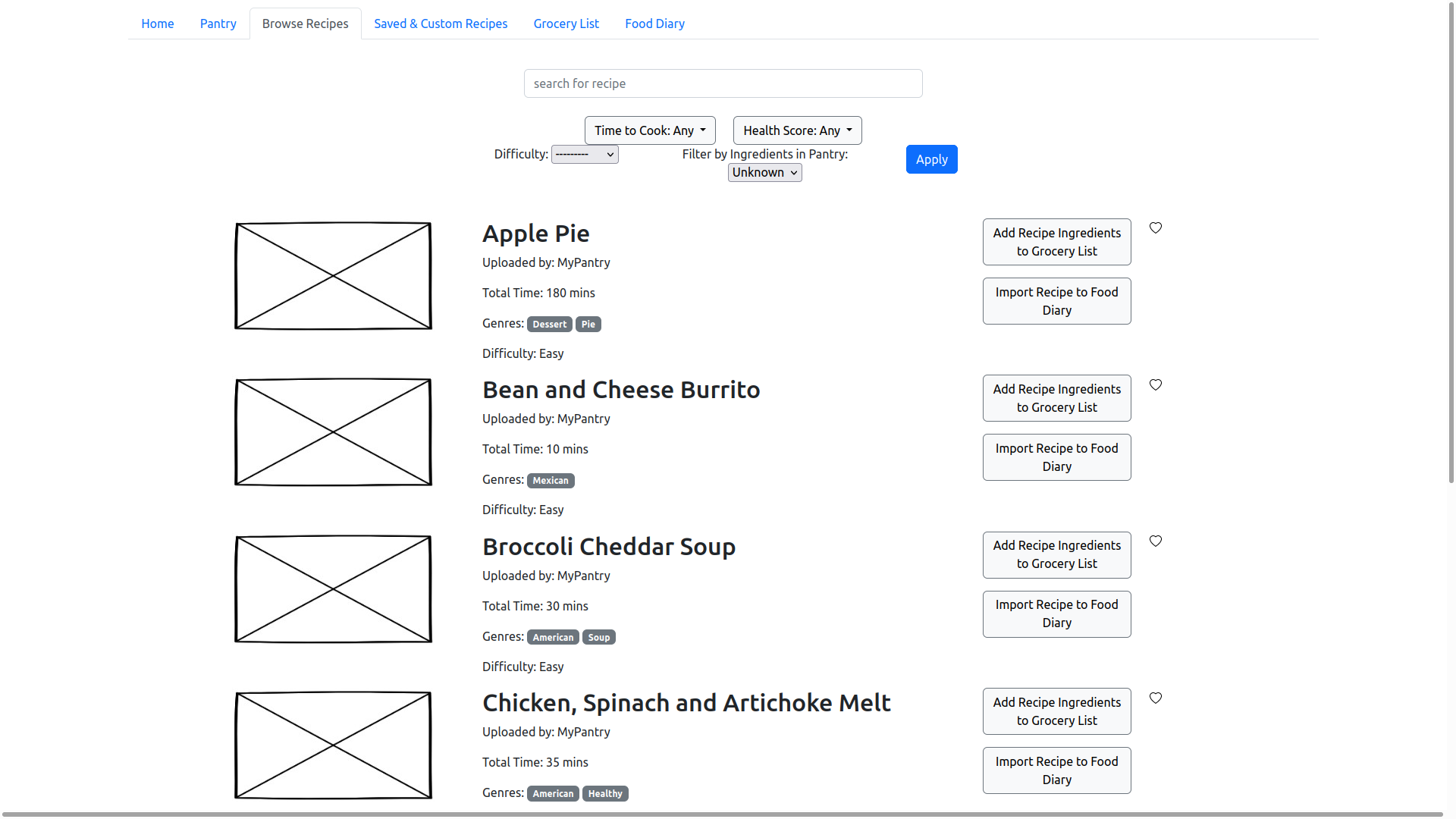Click the Apply filter button
Screen dimensions: 1456x819
(931, 159)
